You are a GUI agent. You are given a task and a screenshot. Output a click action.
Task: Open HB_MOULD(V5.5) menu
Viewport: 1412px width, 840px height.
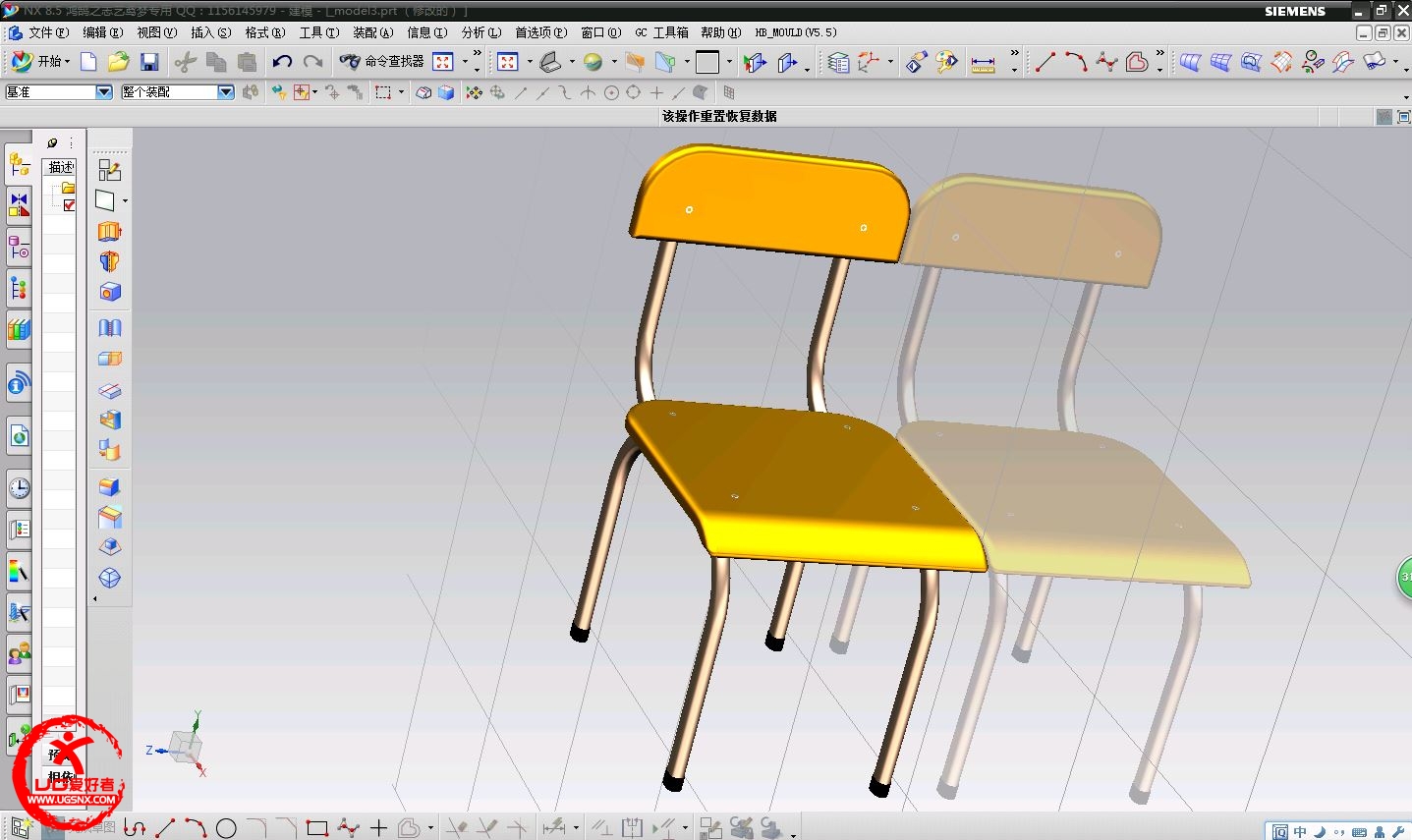pos(796,32)
